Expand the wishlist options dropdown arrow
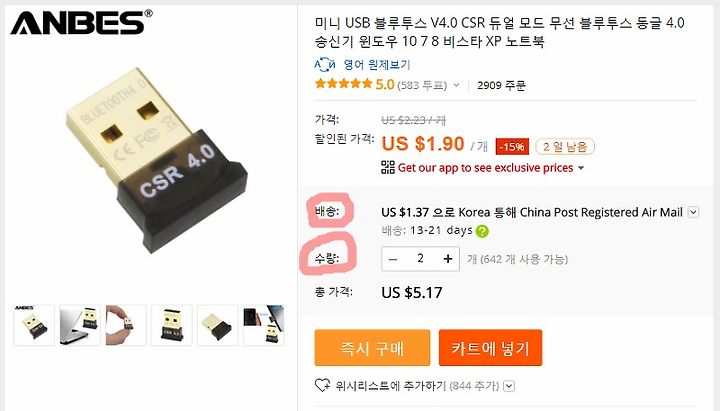Screen dimensions: 720x411 click(x=509, y=386)
